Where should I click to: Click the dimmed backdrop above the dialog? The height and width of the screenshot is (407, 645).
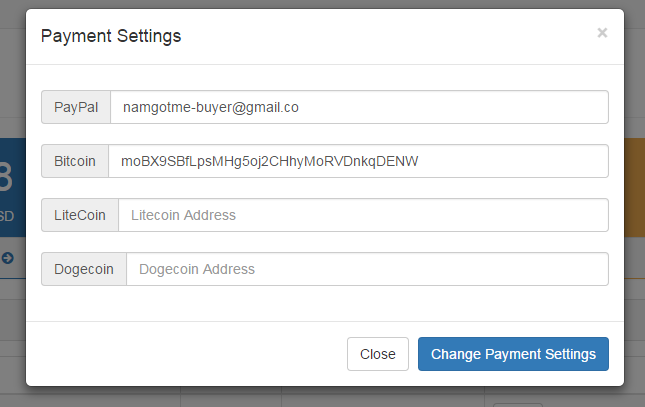320,4
